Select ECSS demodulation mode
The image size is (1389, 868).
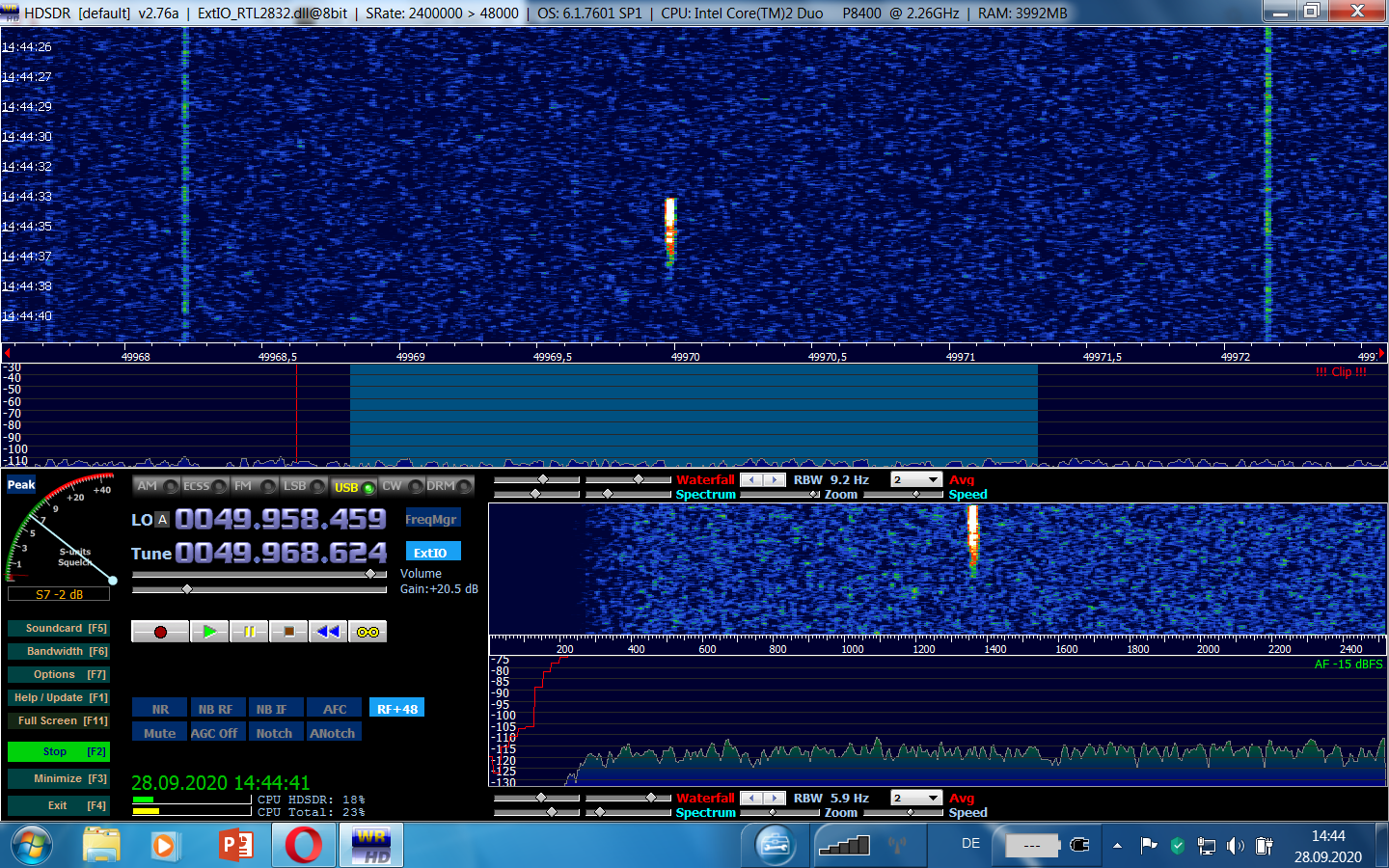(205, 486)
